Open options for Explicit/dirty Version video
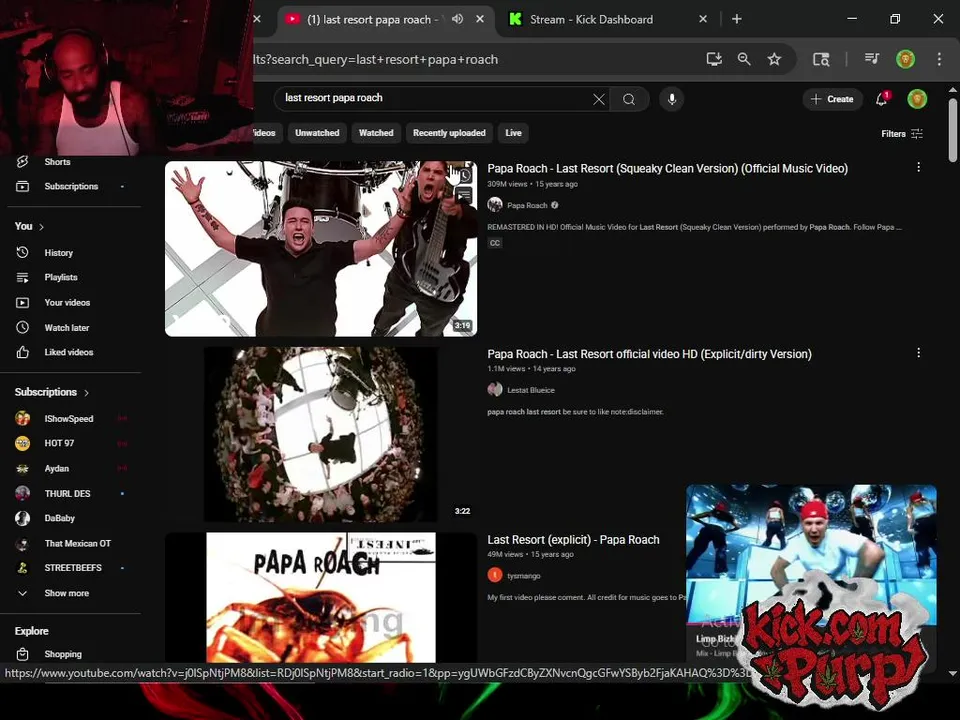The width and height of the screenshot is (960, 720). [x=918, y=353]
